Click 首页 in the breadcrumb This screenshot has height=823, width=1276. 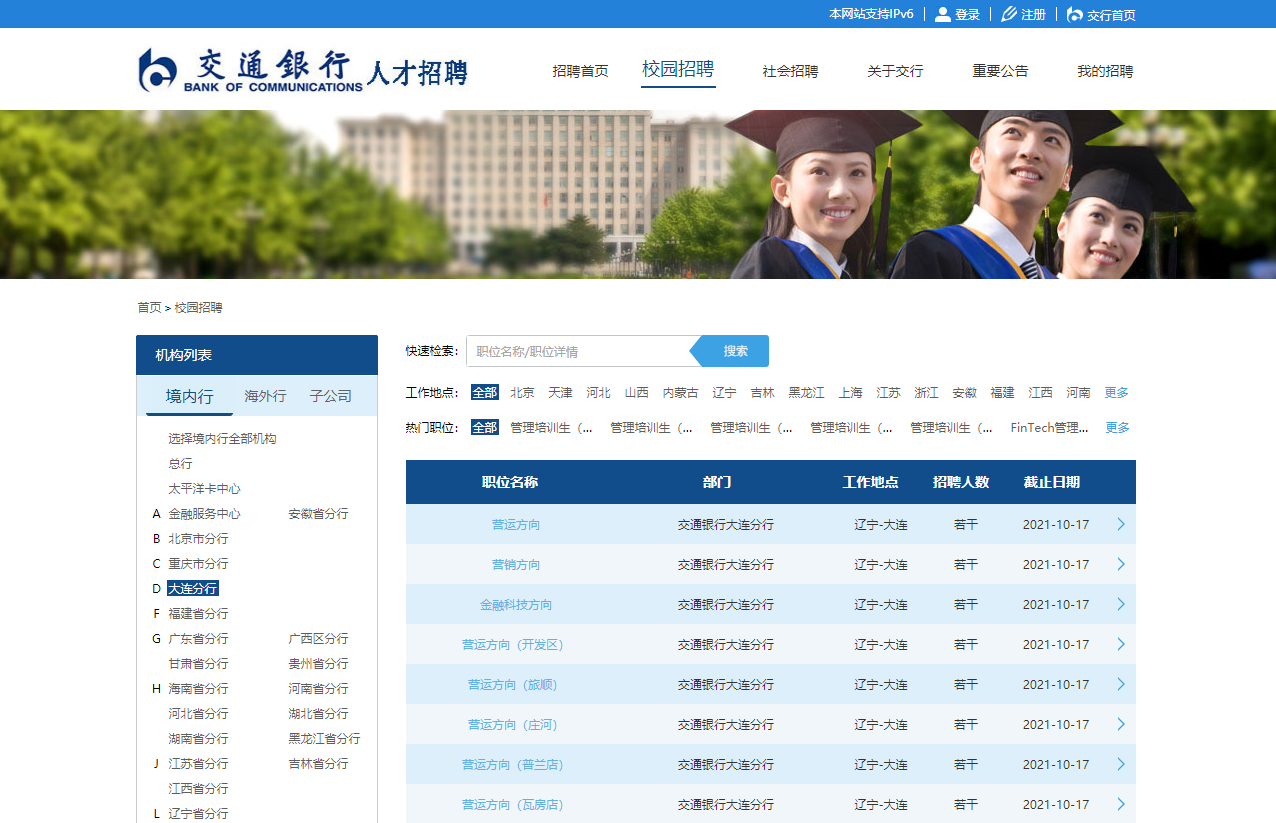[x=149, y=308]
